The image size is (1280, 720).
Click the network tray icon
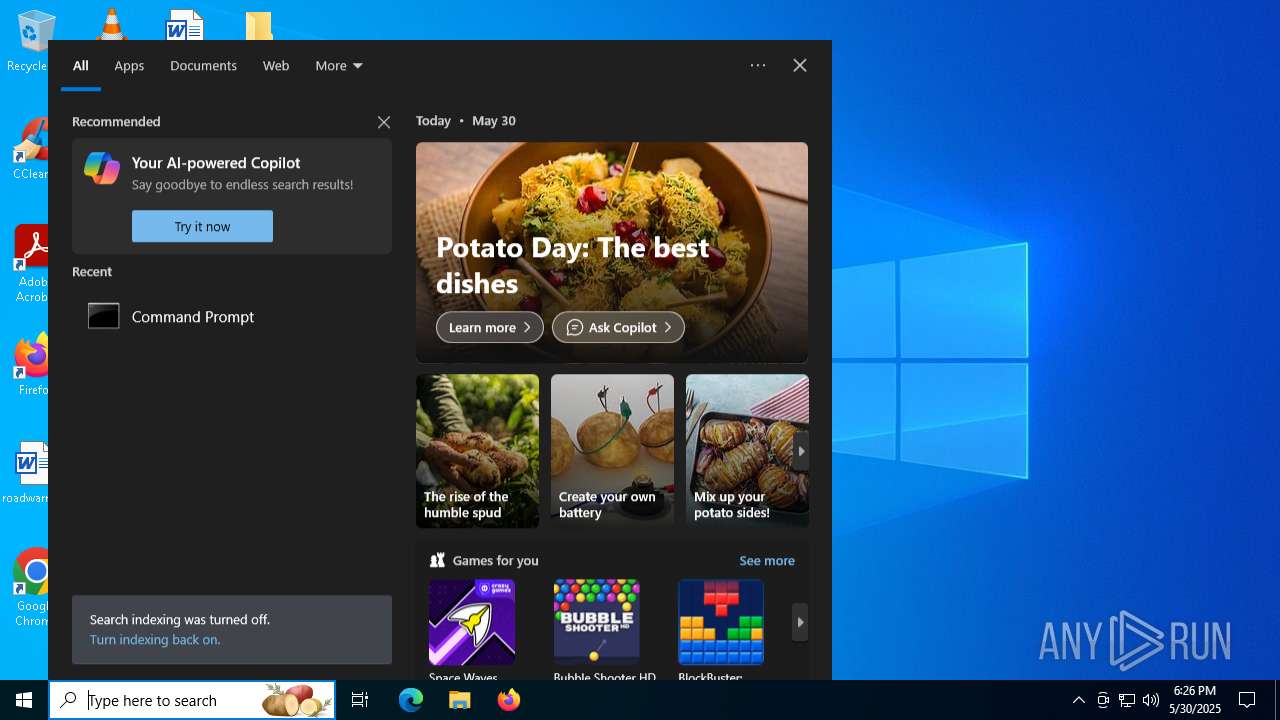tap(1127, 700)
